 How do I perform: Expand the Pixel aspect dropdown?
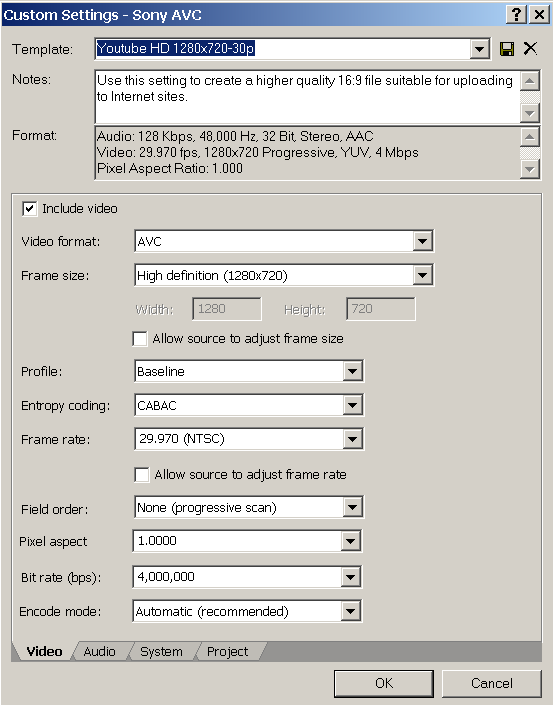tap(351, 541)
